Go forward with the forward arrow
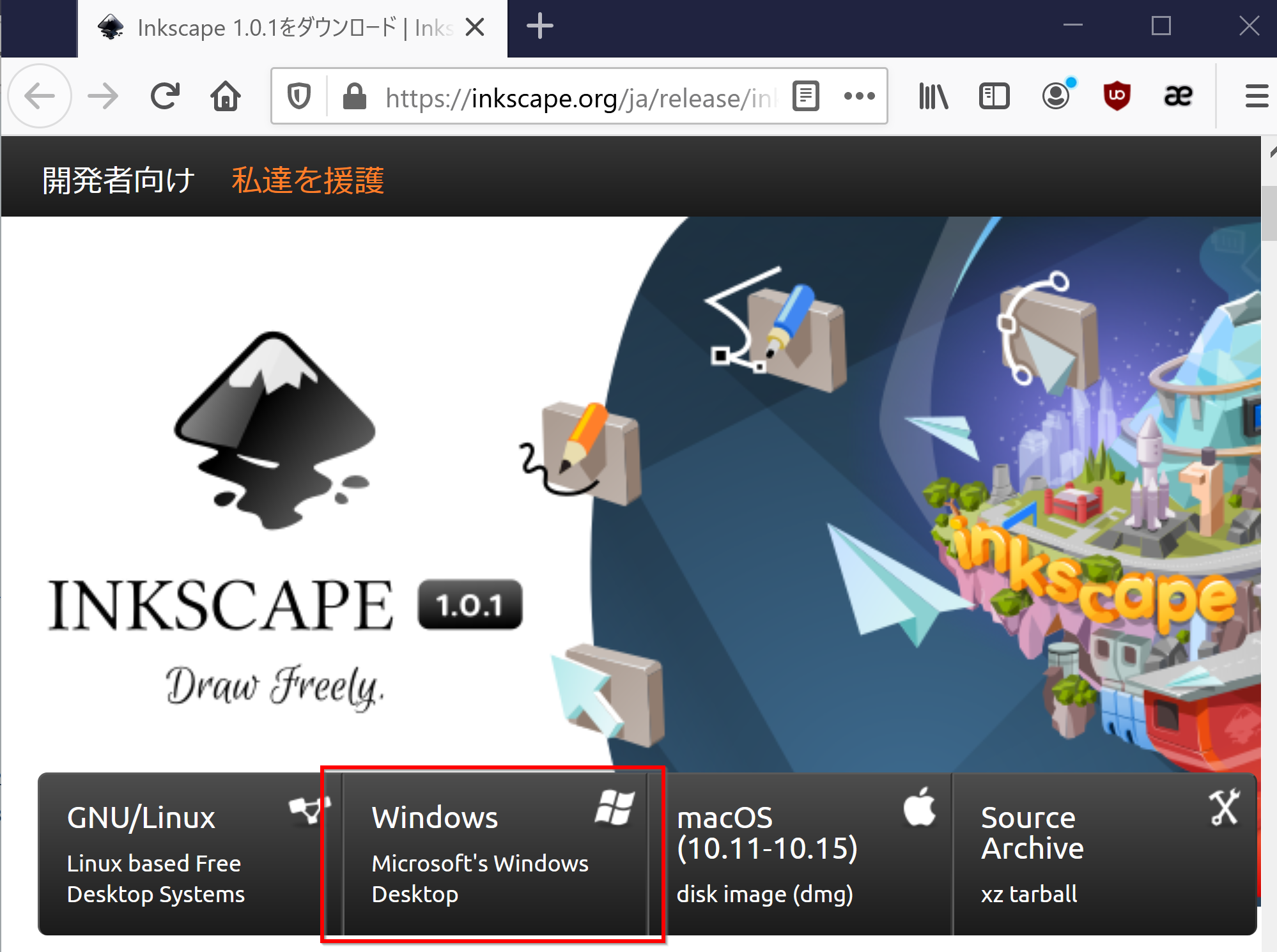This screenshot has width=1277, height=952. [x=102, y=96]
